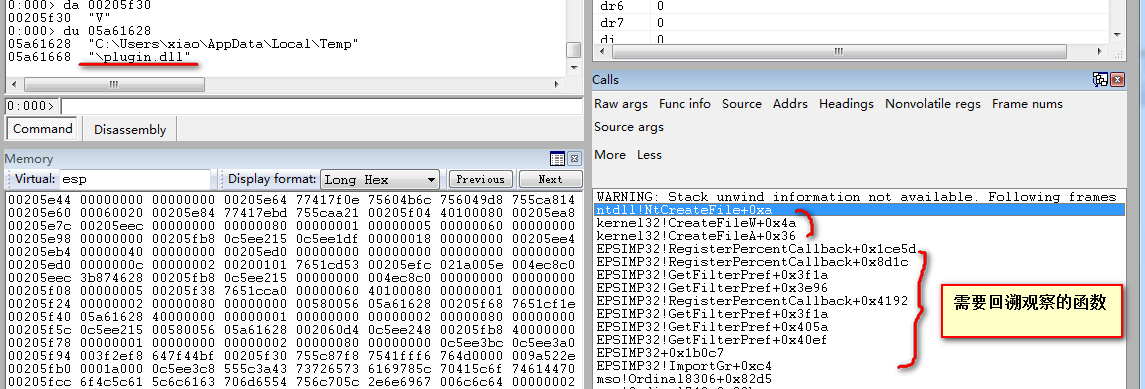Click memory address 00205e98 row
This screenshot has height=389, width=1145.
pos(292,239)
